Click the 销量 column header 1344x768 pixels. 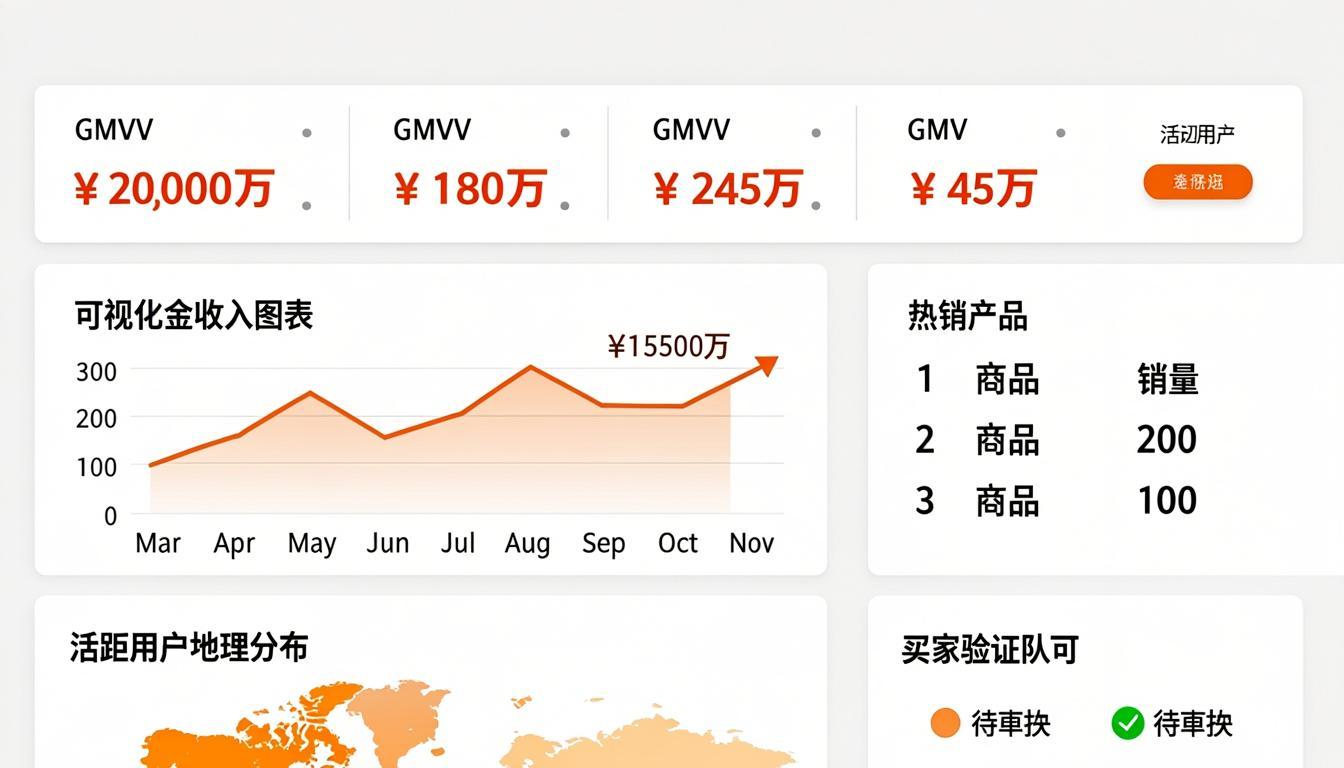pos(1168,380)
